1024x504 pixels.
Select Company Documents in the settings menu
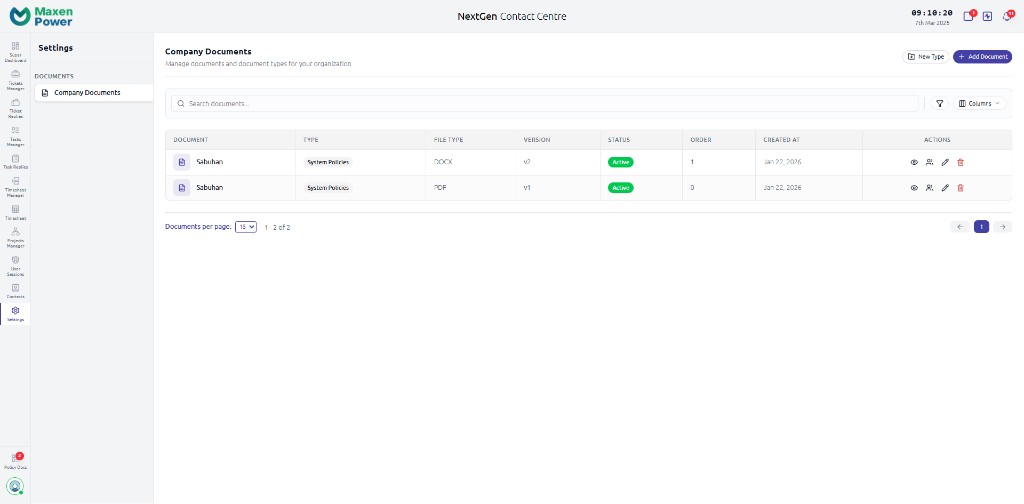coord(92,92)
